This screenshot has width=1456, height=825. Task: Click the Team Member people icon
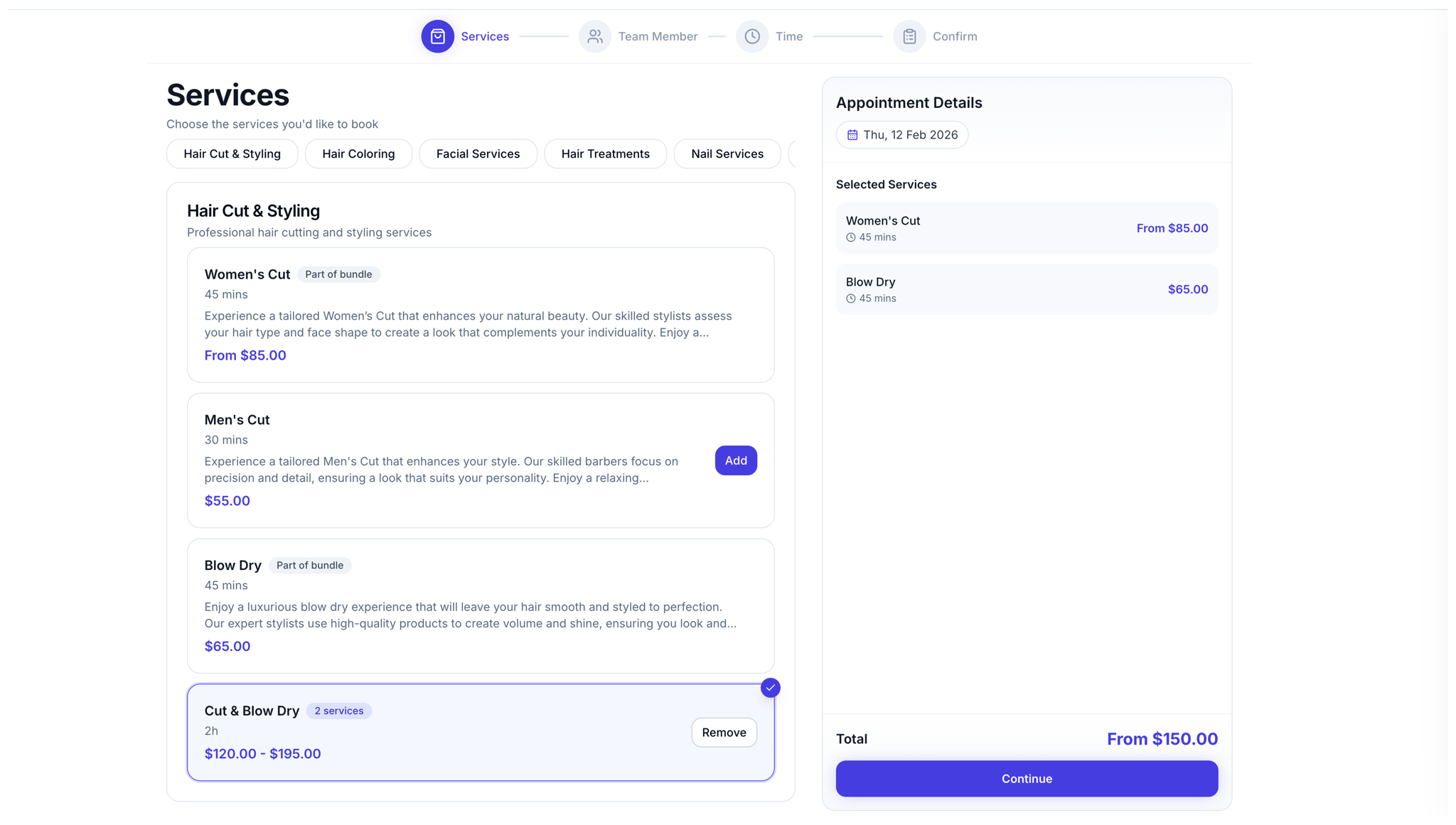click(594, 36)
